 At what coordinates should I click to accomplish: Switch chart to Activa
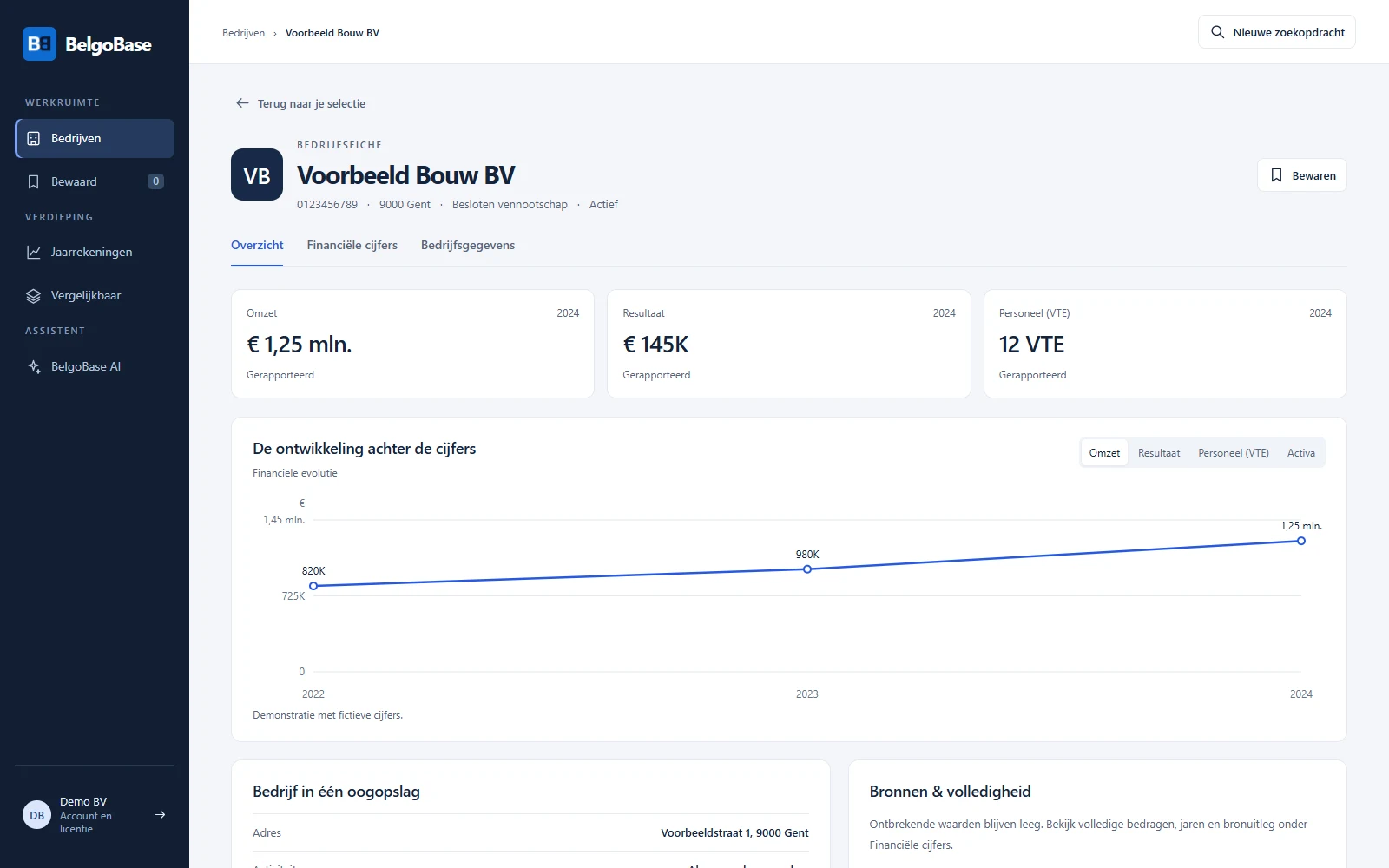pos(1300,453)
